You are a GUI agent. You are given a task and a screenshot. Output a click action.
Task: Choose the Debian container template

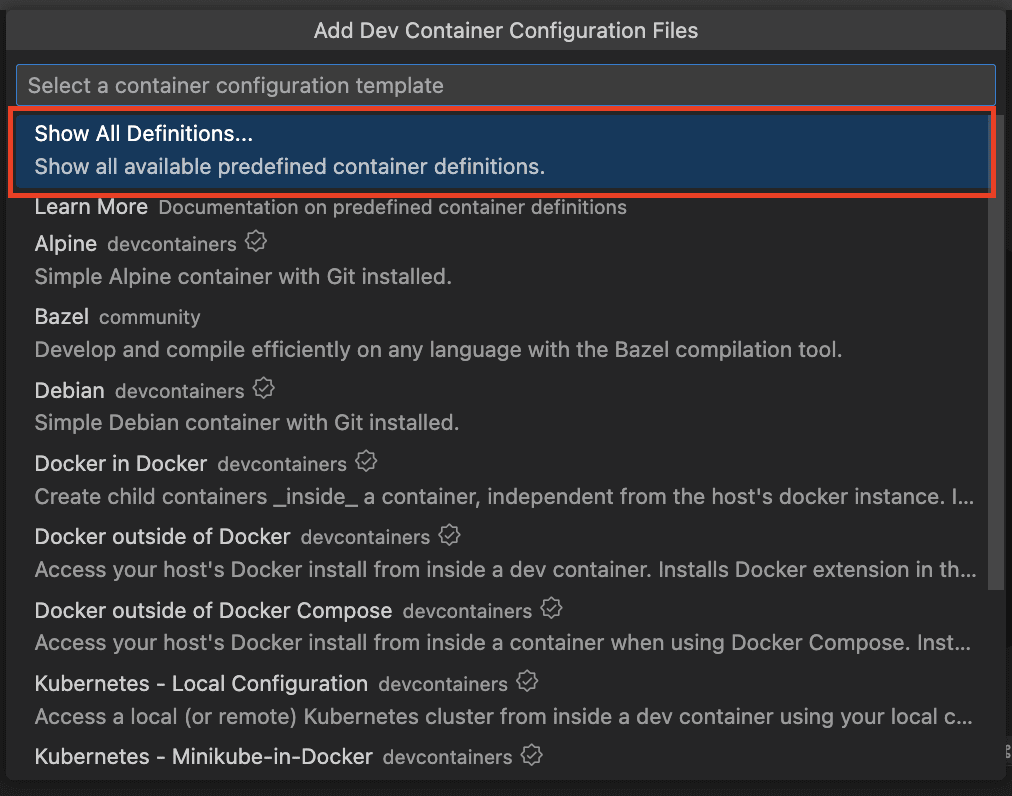(x=501, y=406)
